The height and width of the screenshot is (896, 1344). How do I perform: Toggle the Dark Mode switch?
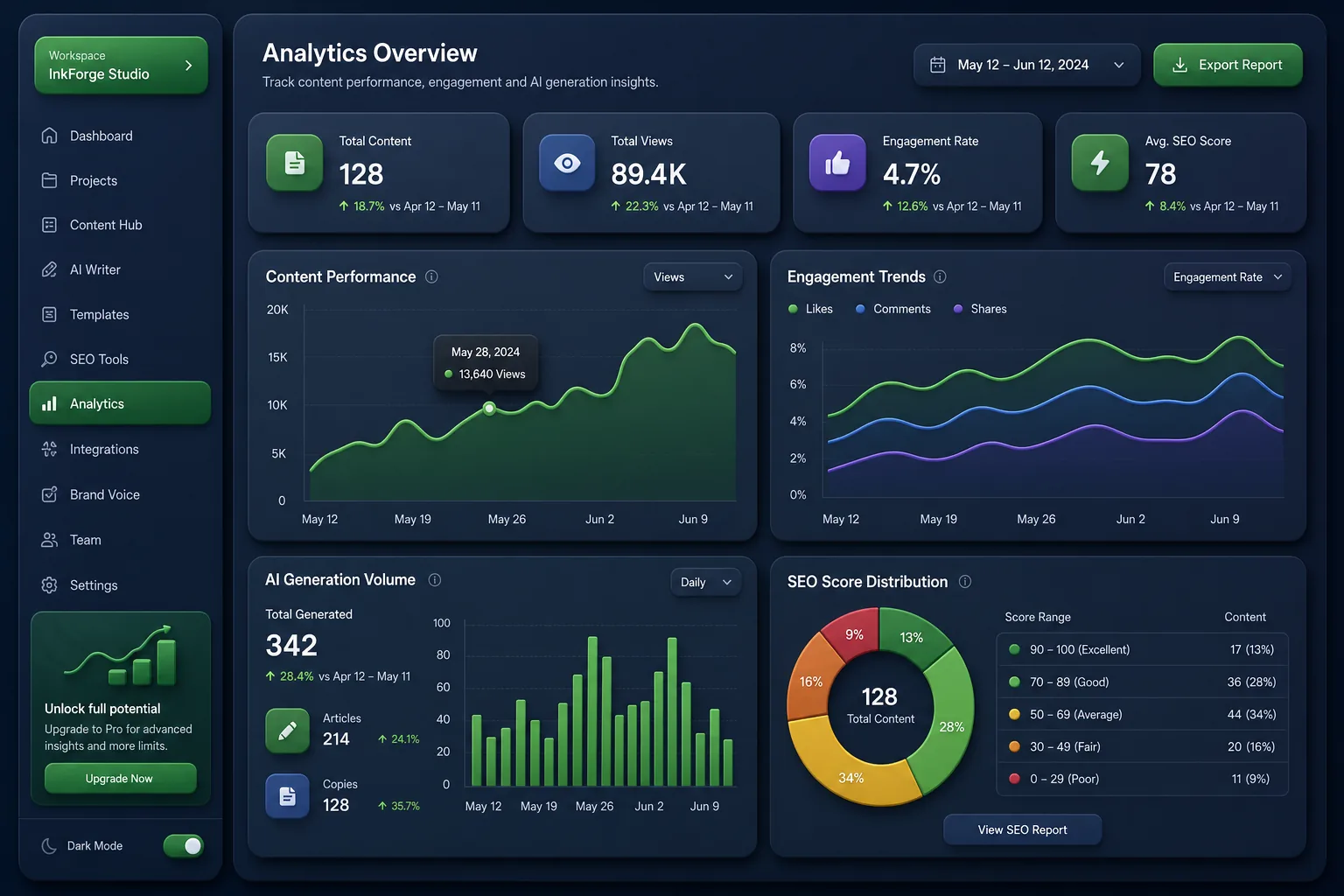click(x=184, y=845)
